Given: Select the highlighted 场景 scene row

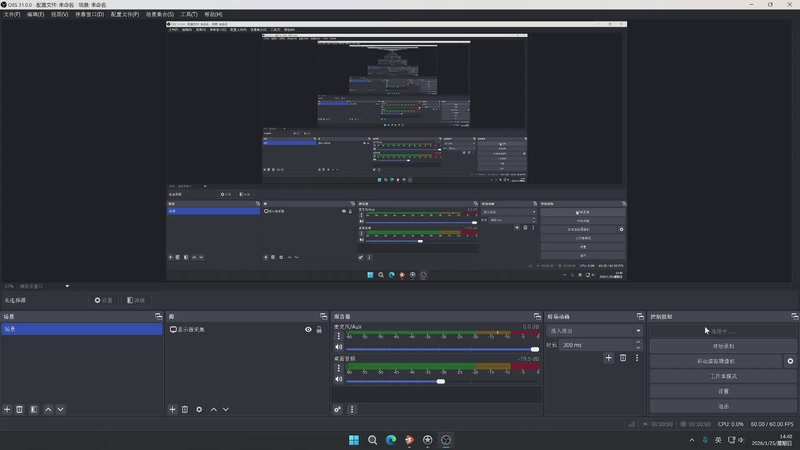Looking at the screenshot, I should coord(82,329).
